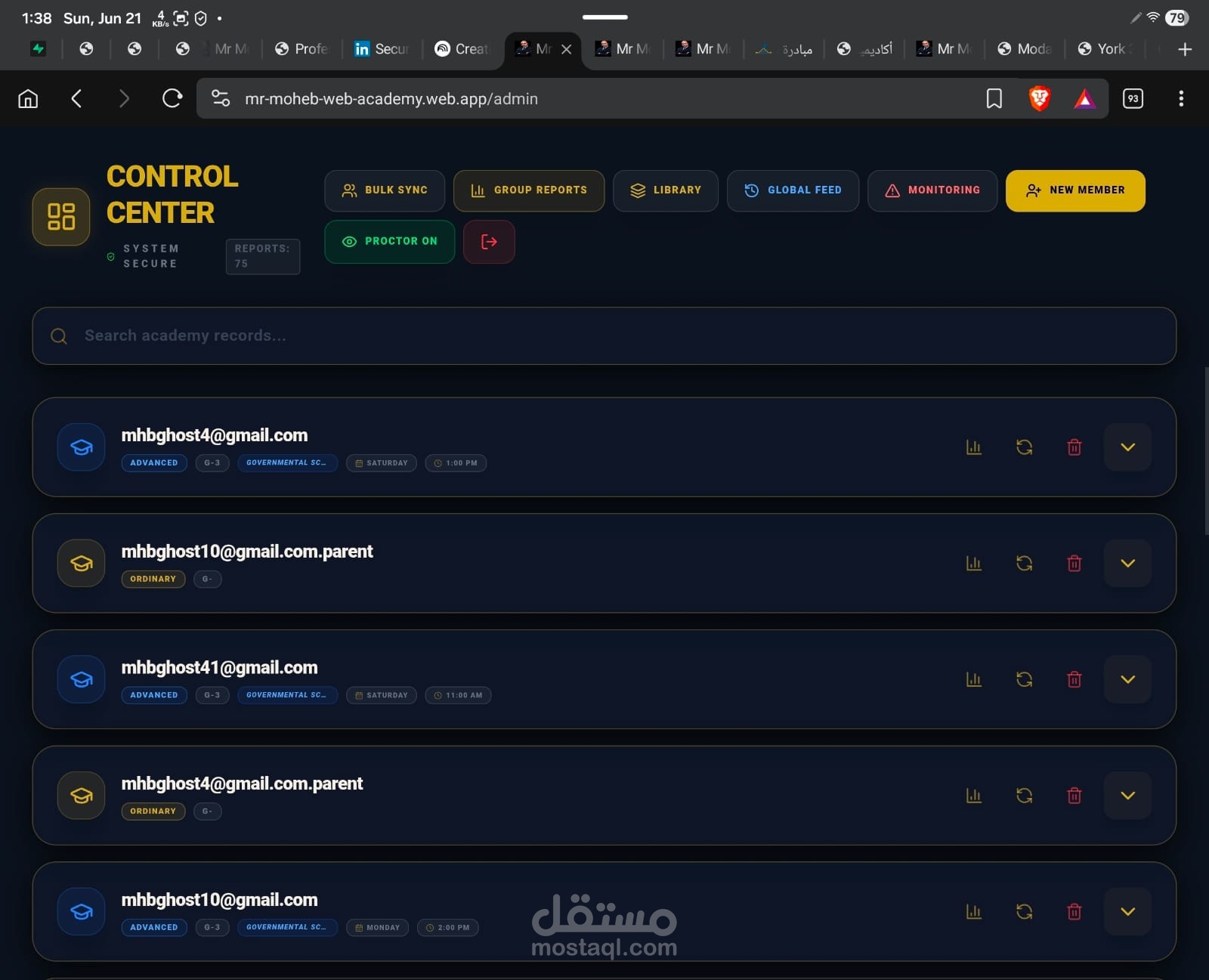Screen dimensions: 1209x980
Task: Sync the mhbghost41@gmail.com record
Action: [x=1024, y=679]
